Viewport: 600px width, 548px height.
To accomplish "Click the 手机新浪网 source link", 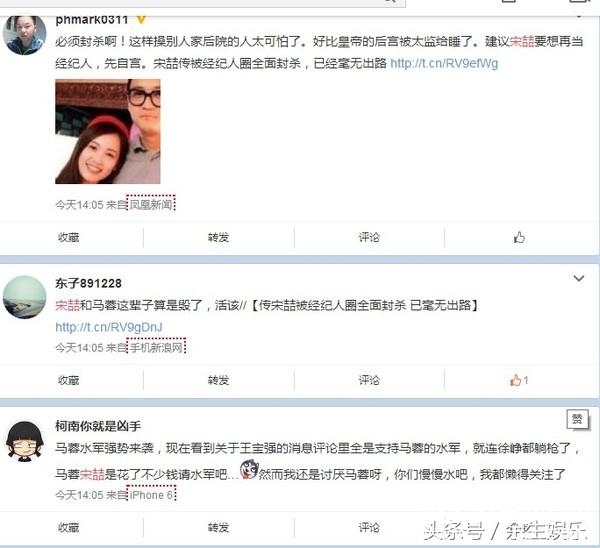I will click(156, 347).
